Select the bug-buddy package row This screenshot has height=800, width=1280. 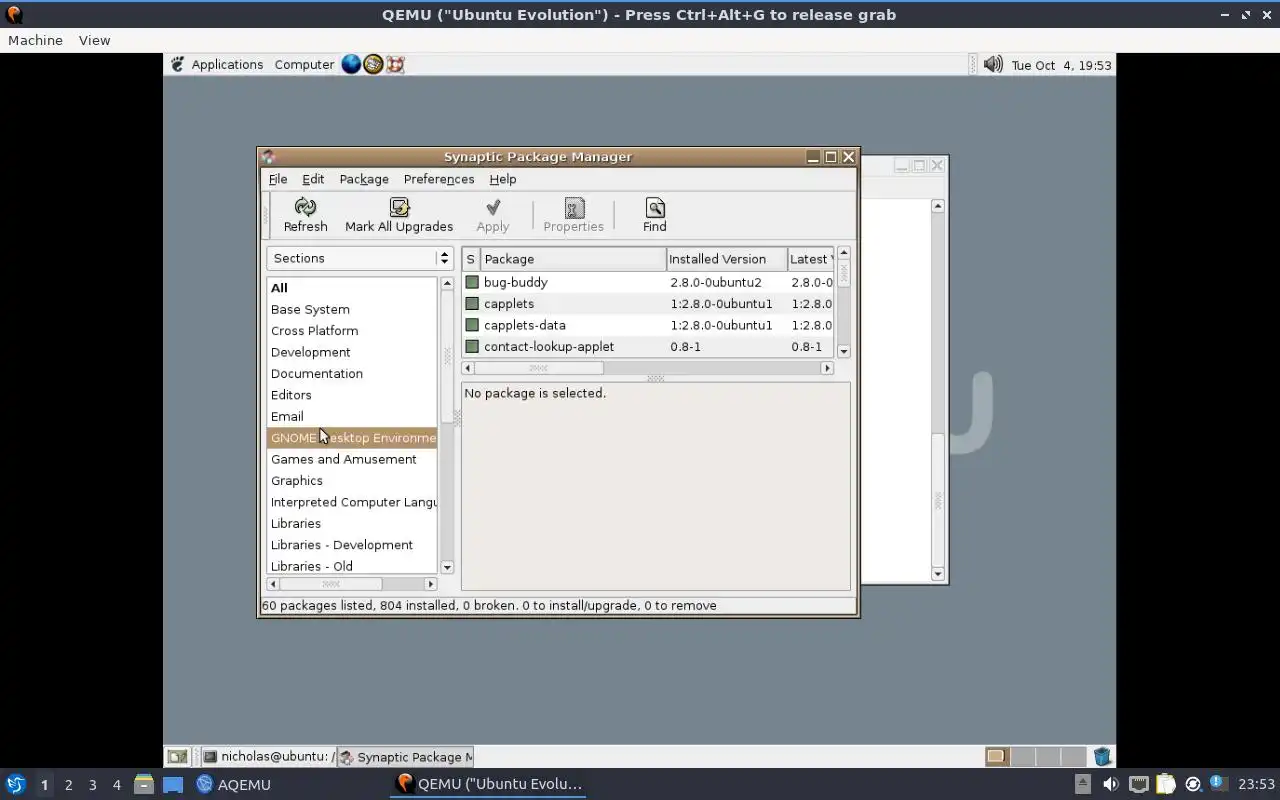(648, 282)
